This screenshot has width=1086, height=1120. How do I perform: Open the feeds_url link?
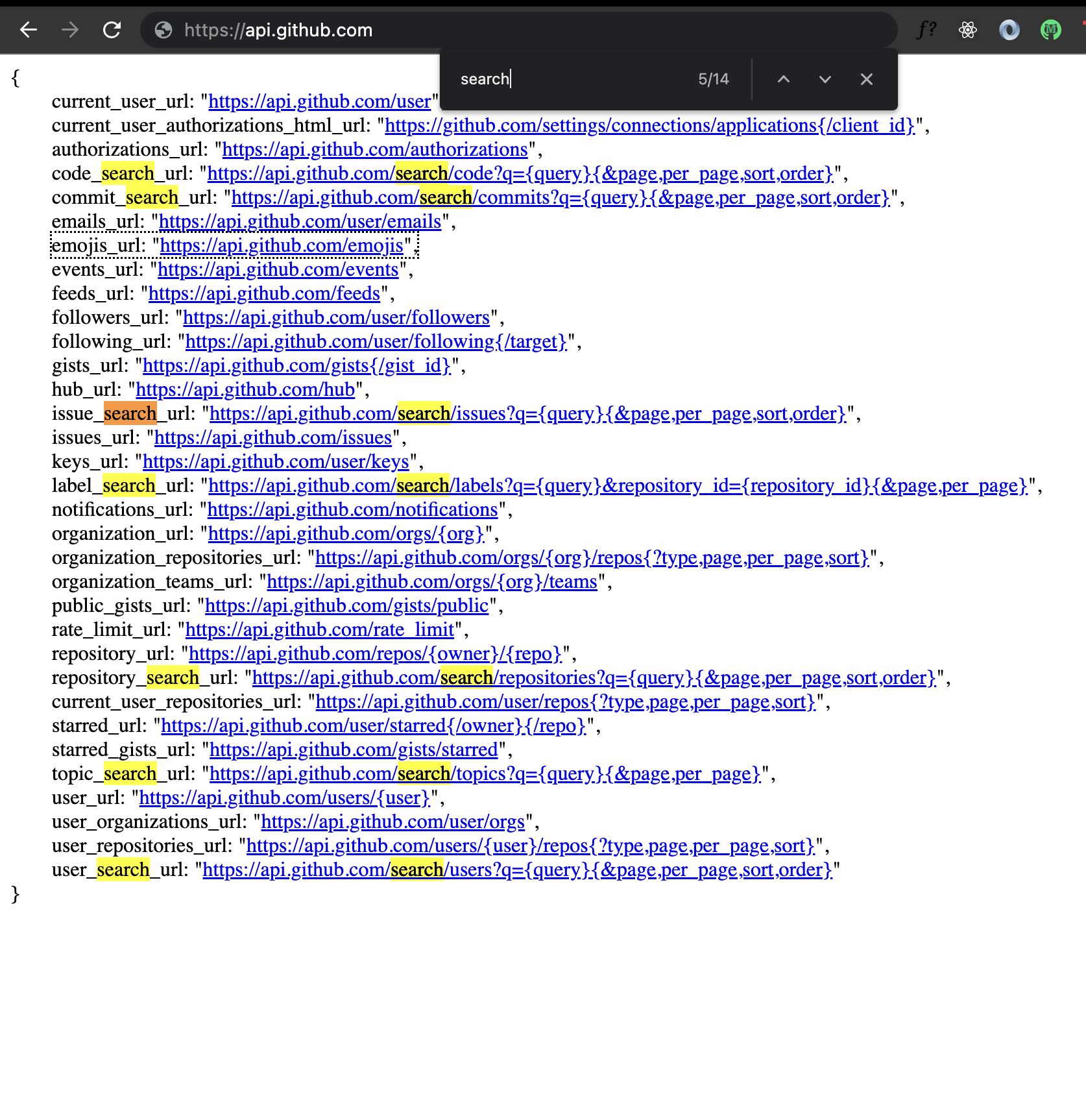click(265, 294)
